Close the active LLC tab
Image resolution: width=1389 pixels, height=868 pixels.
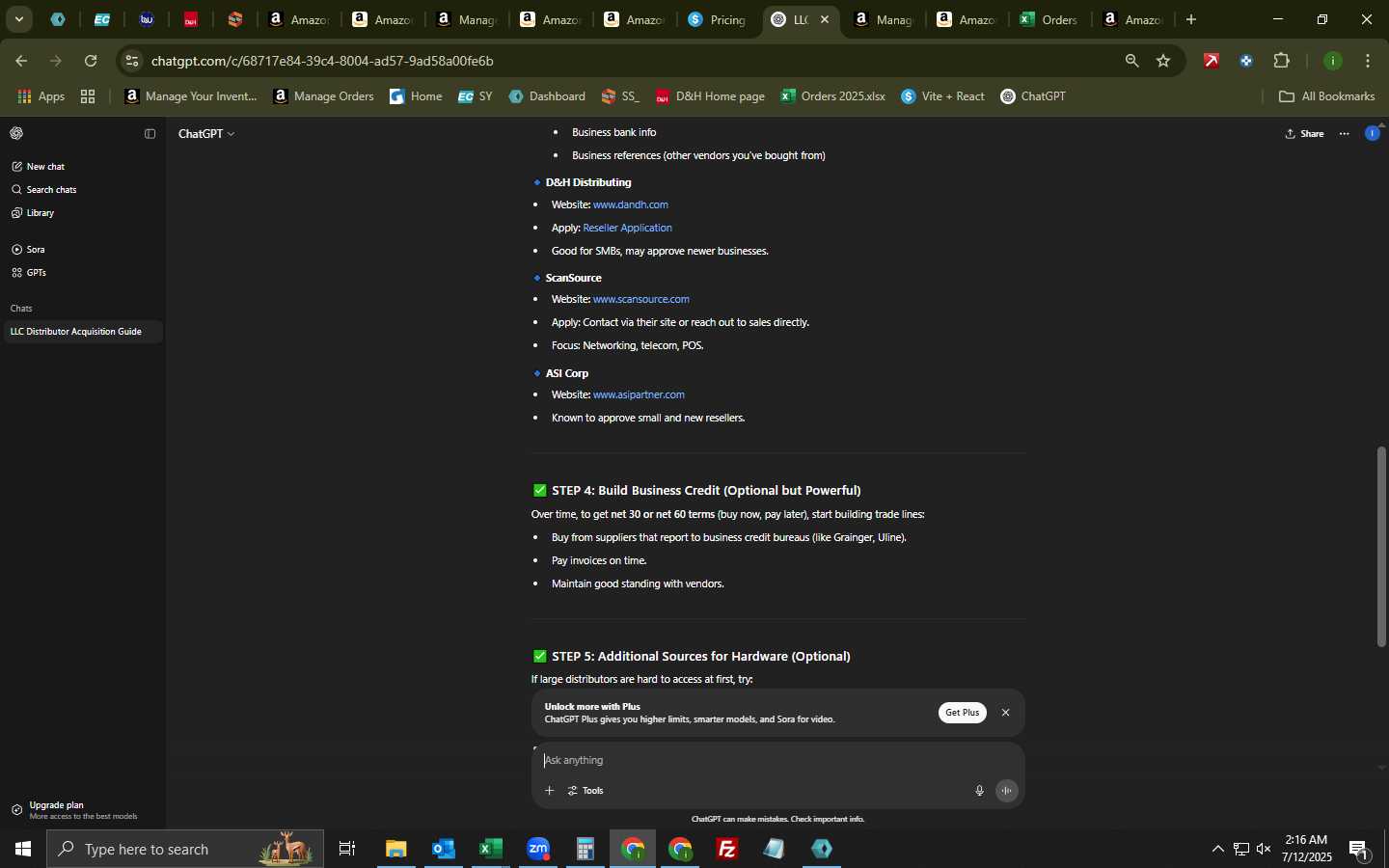[x=824, y=19]
